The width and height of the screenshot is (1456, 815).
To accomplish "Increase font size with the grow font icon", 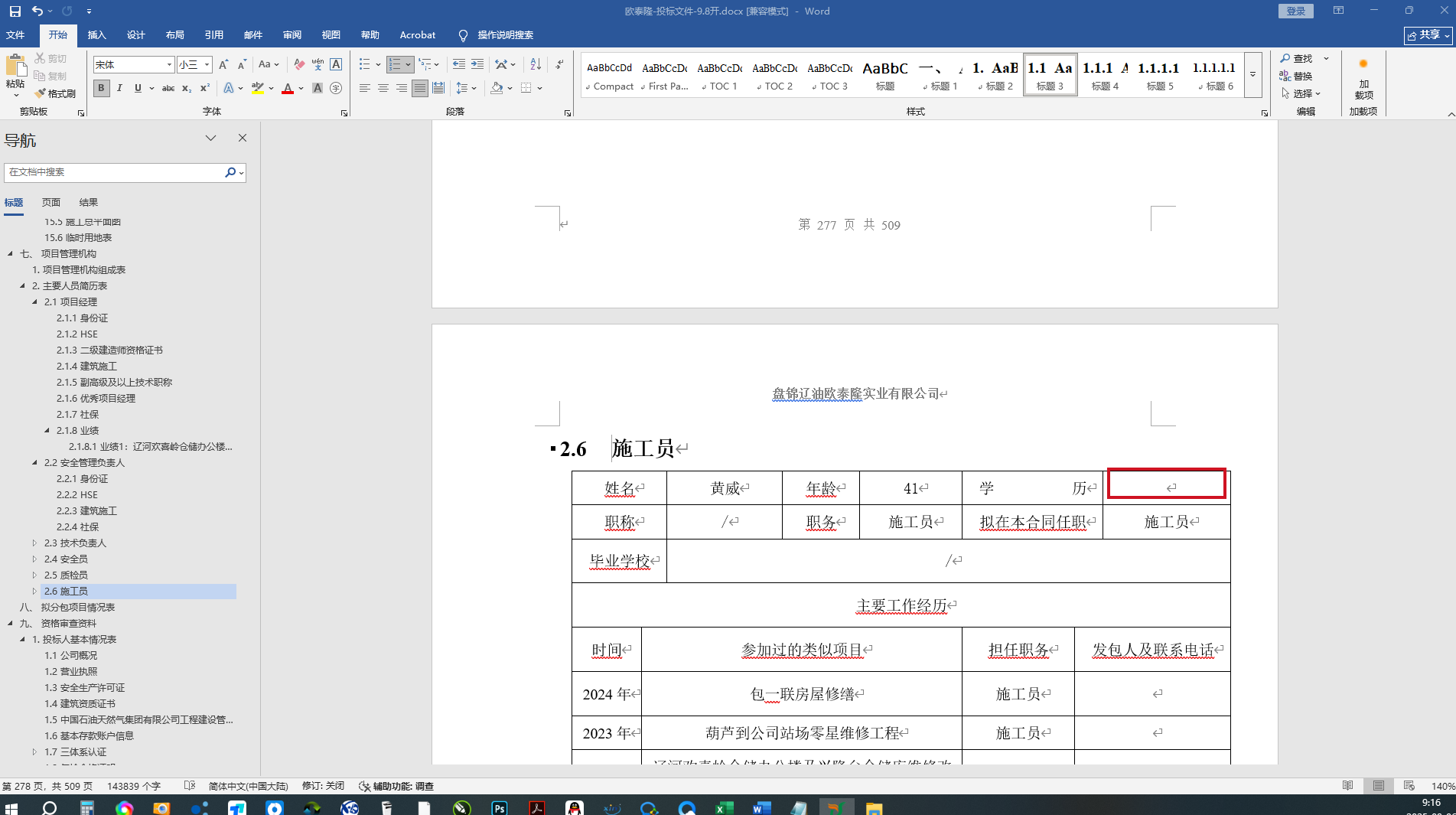I will [x=223, y=65].
